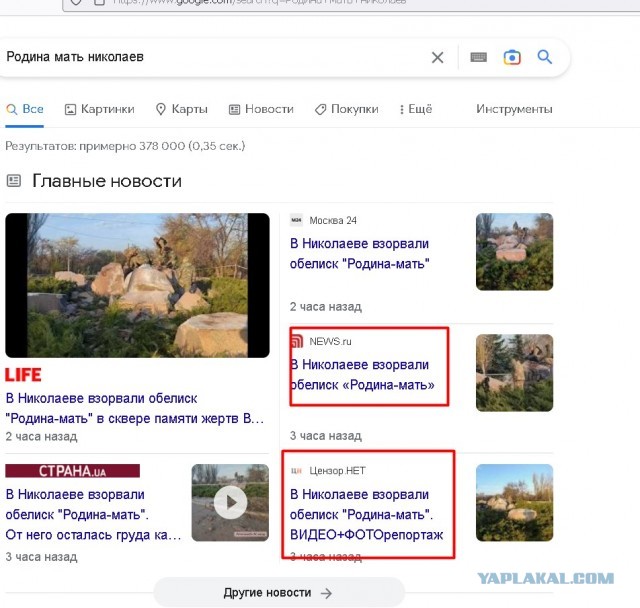The image size is (640, 608).
Task: Open the Цензор.НЕТ headline link
Action: 367,514
